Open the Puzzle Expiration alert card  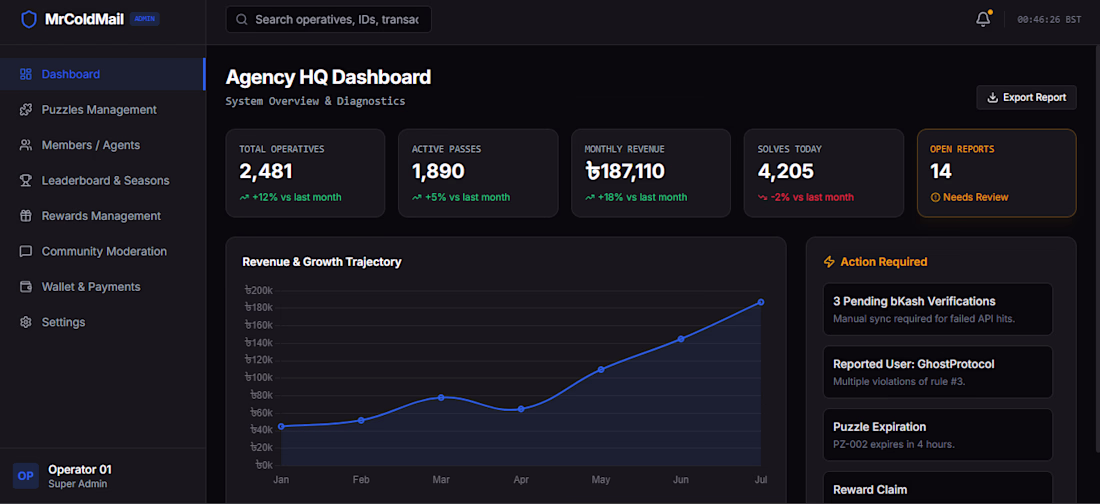pyautogui.click(x=938, y=435)
